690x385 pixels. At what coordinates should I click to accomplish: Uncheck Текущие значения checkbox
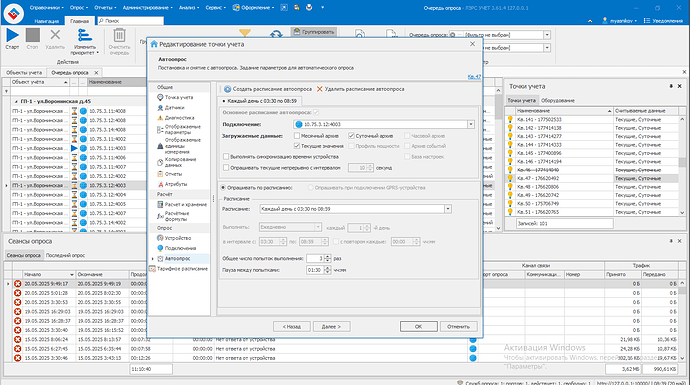[297, 146]
